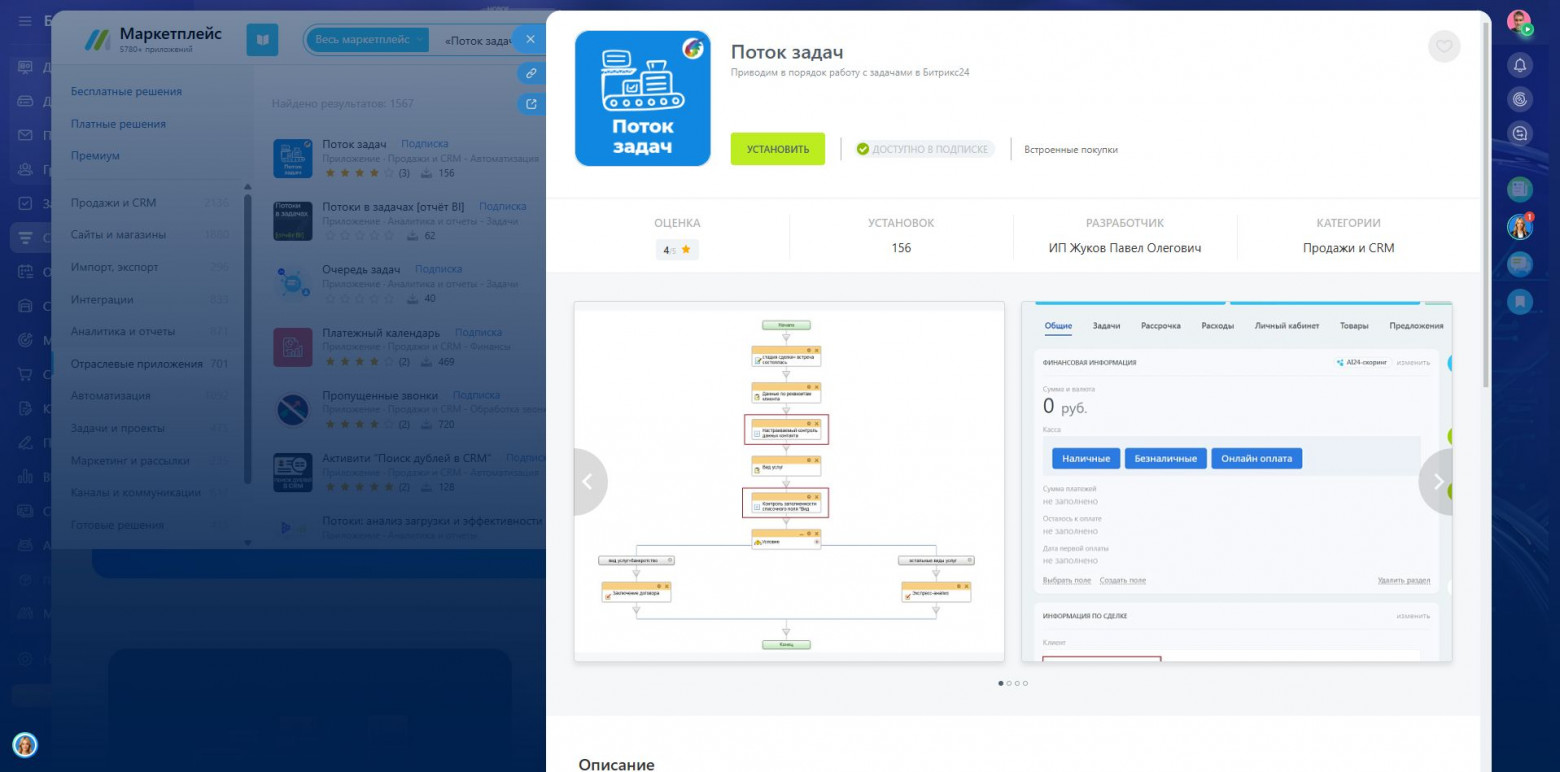Open the bookmark icon in right sidebar
1560x772 pixels.
[1520, 299]
